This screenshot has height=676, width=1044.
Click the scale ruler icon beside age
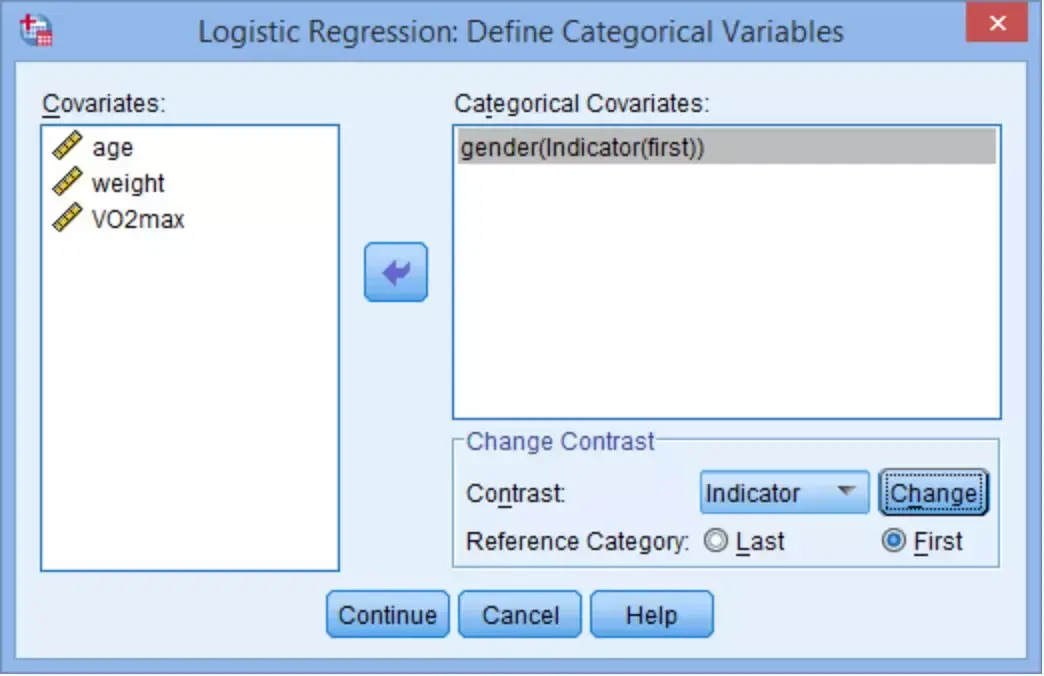pos(67,145)
